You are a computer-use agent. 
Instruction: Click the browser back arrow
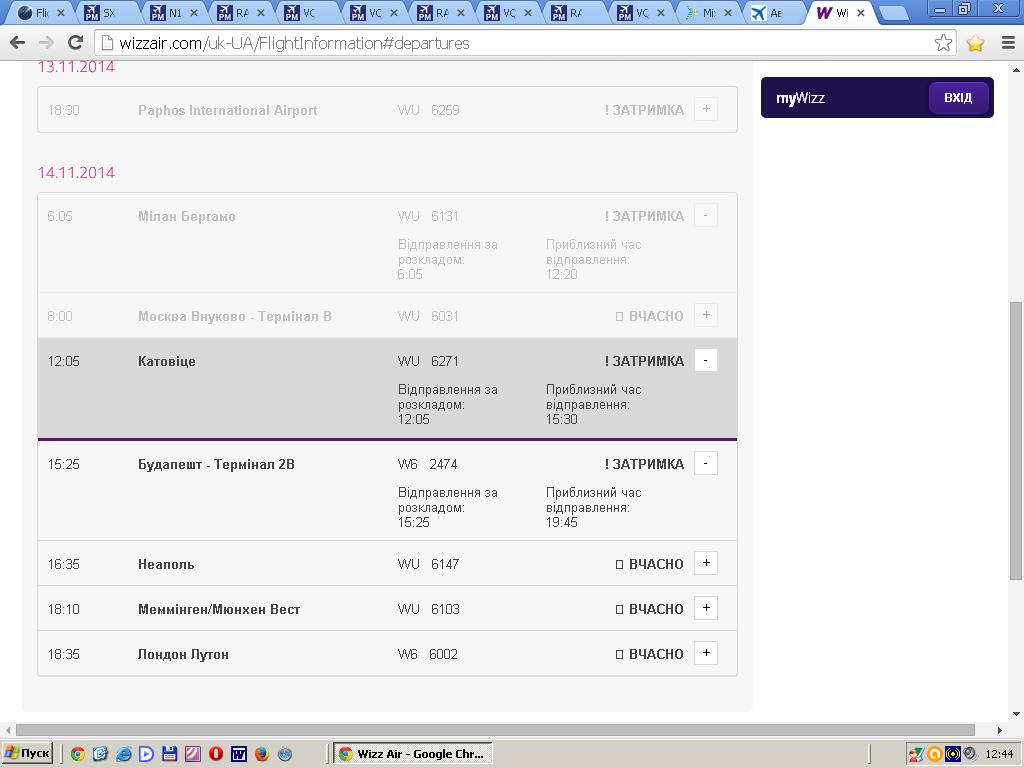(x=17, y=43)
